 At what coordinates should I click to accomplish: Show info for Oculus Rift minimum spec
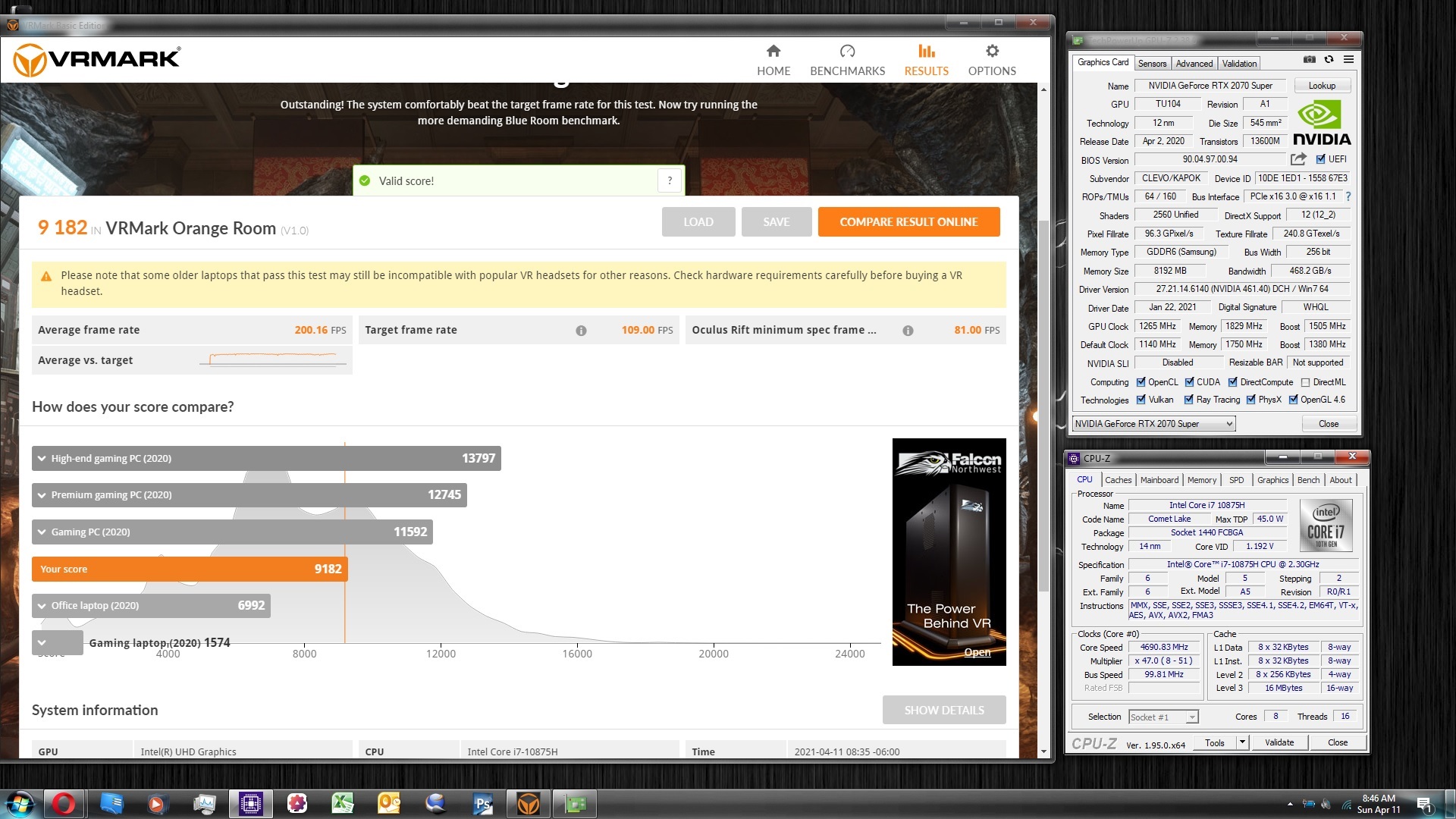908,330
